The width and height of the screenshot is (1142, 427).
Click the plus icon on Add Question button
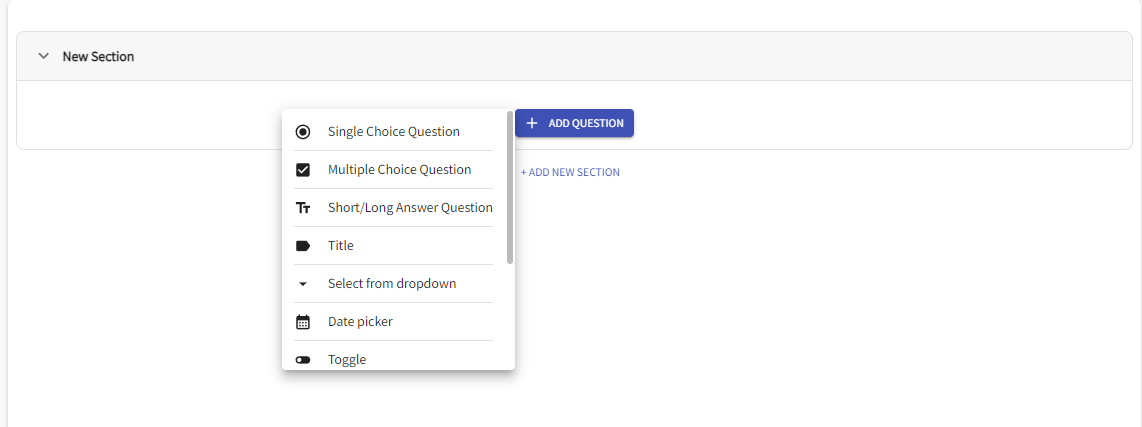click(x=532, y=123)
